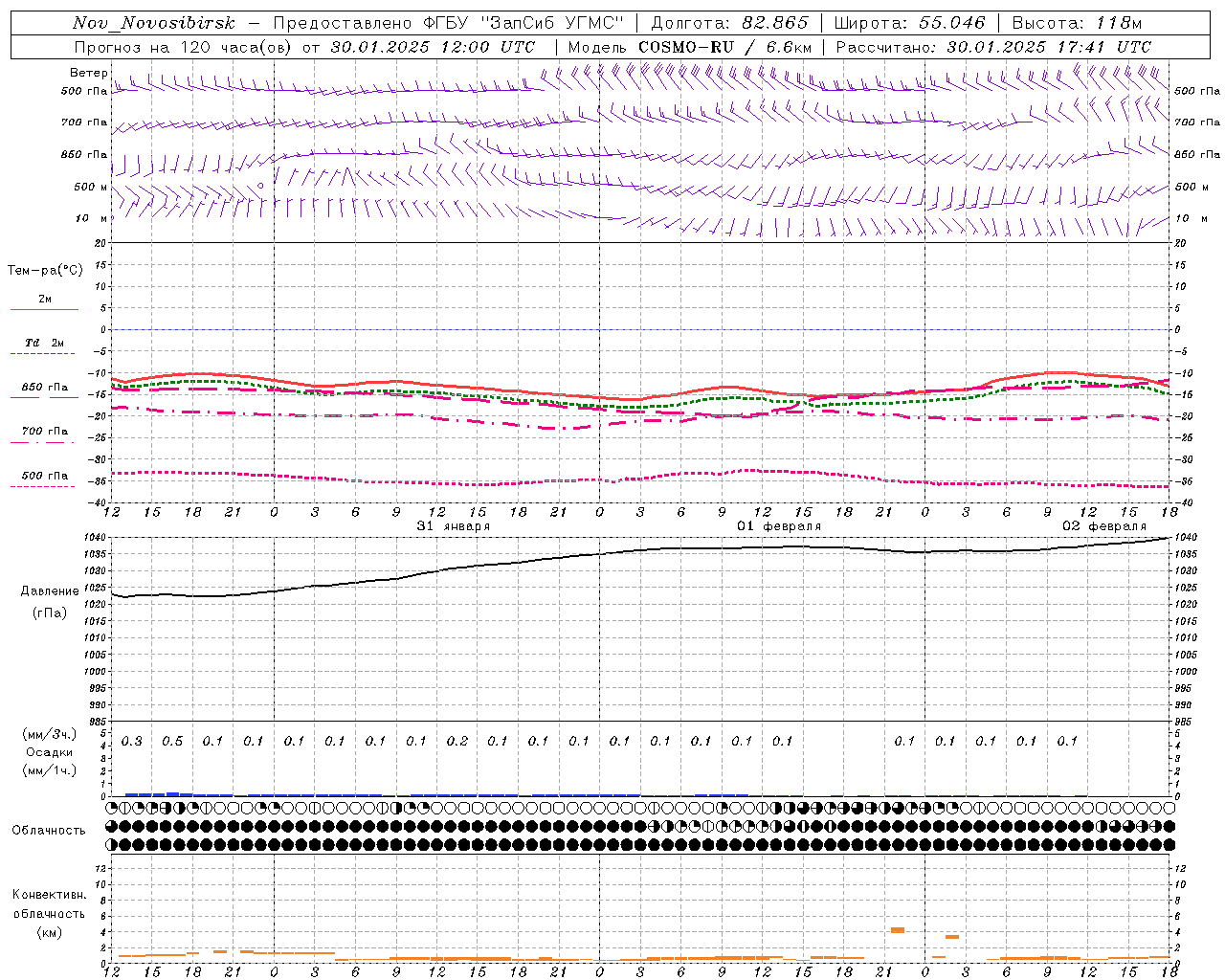
Task: Click the '(мм/1ч.)' precipitation unit label
Action: 50,770
